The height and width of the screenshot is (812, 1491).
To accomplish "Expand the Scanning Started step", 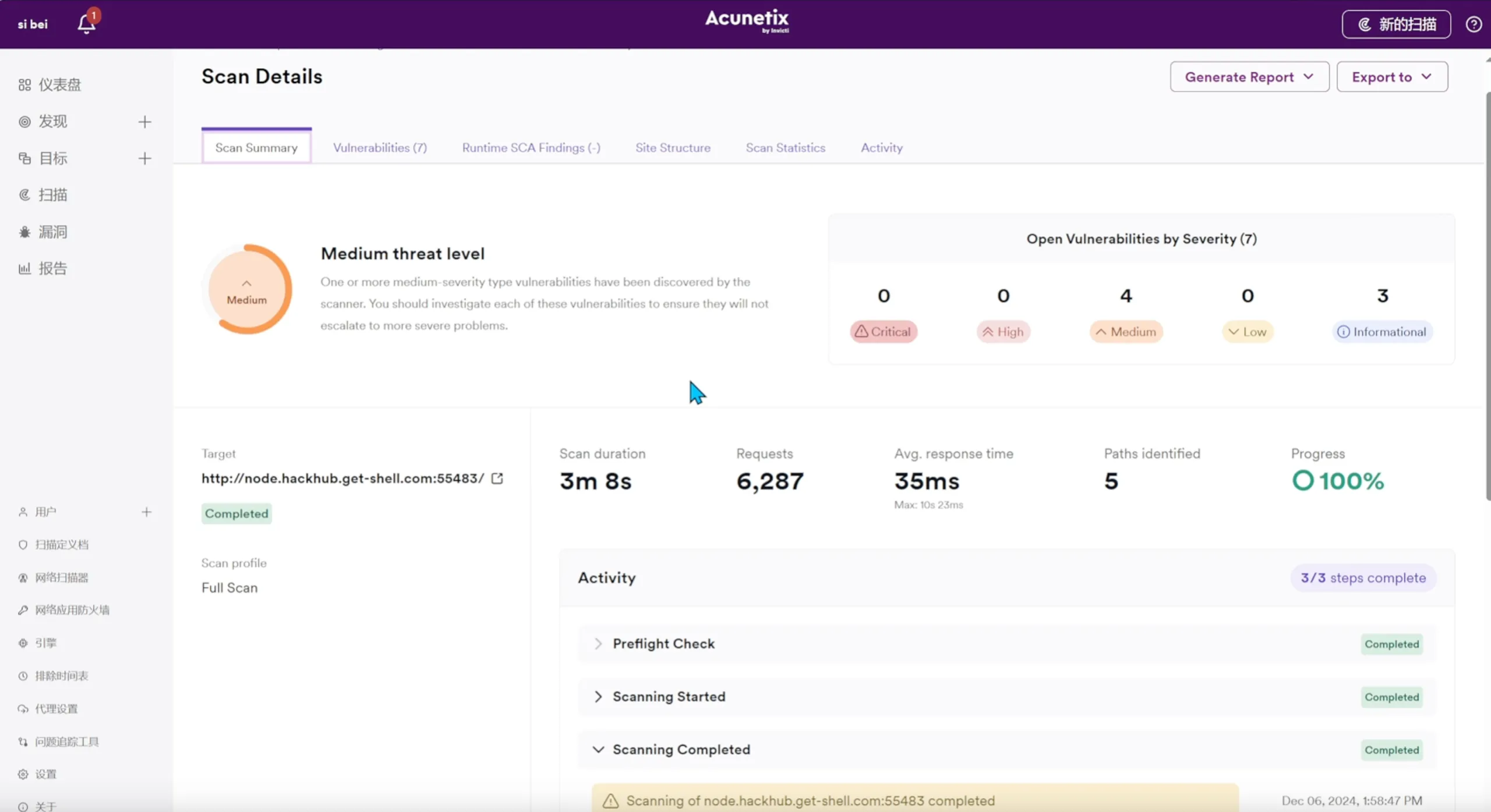I will [x=598, y=697].
